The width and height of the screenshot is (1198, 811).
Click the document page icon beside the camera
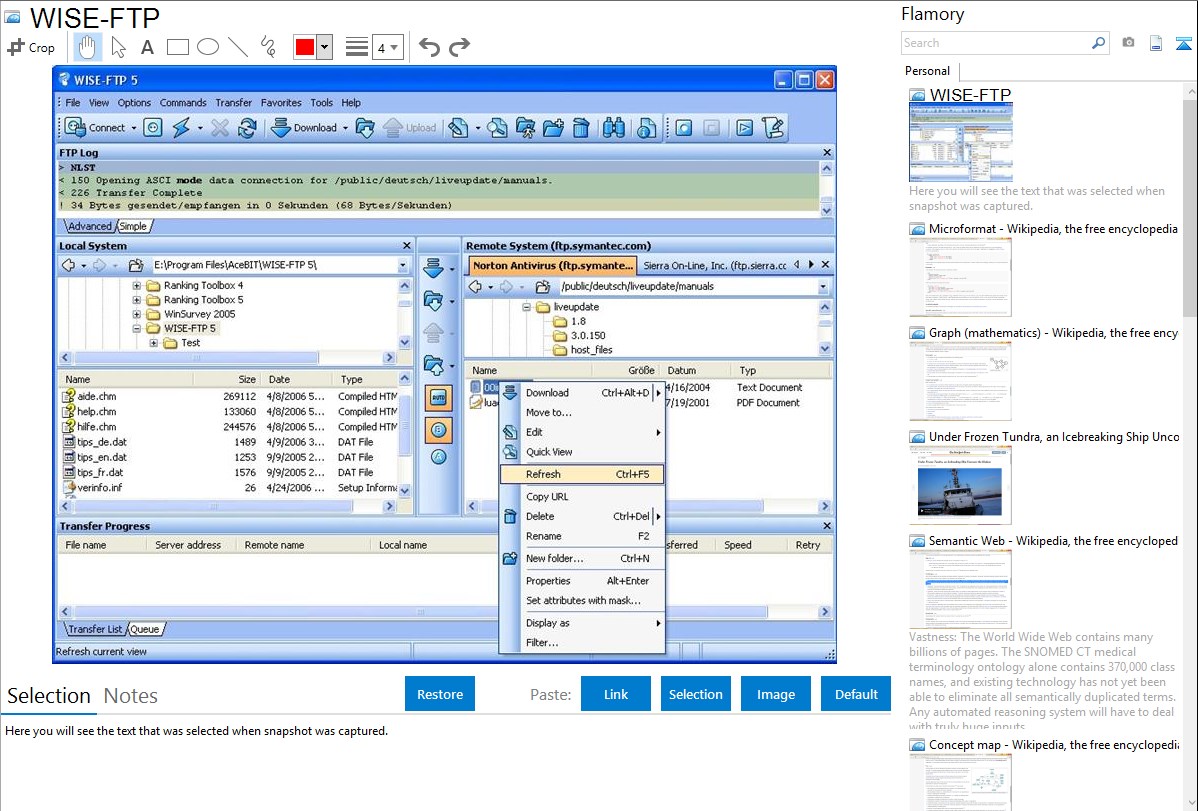(x=1156, y=43)
